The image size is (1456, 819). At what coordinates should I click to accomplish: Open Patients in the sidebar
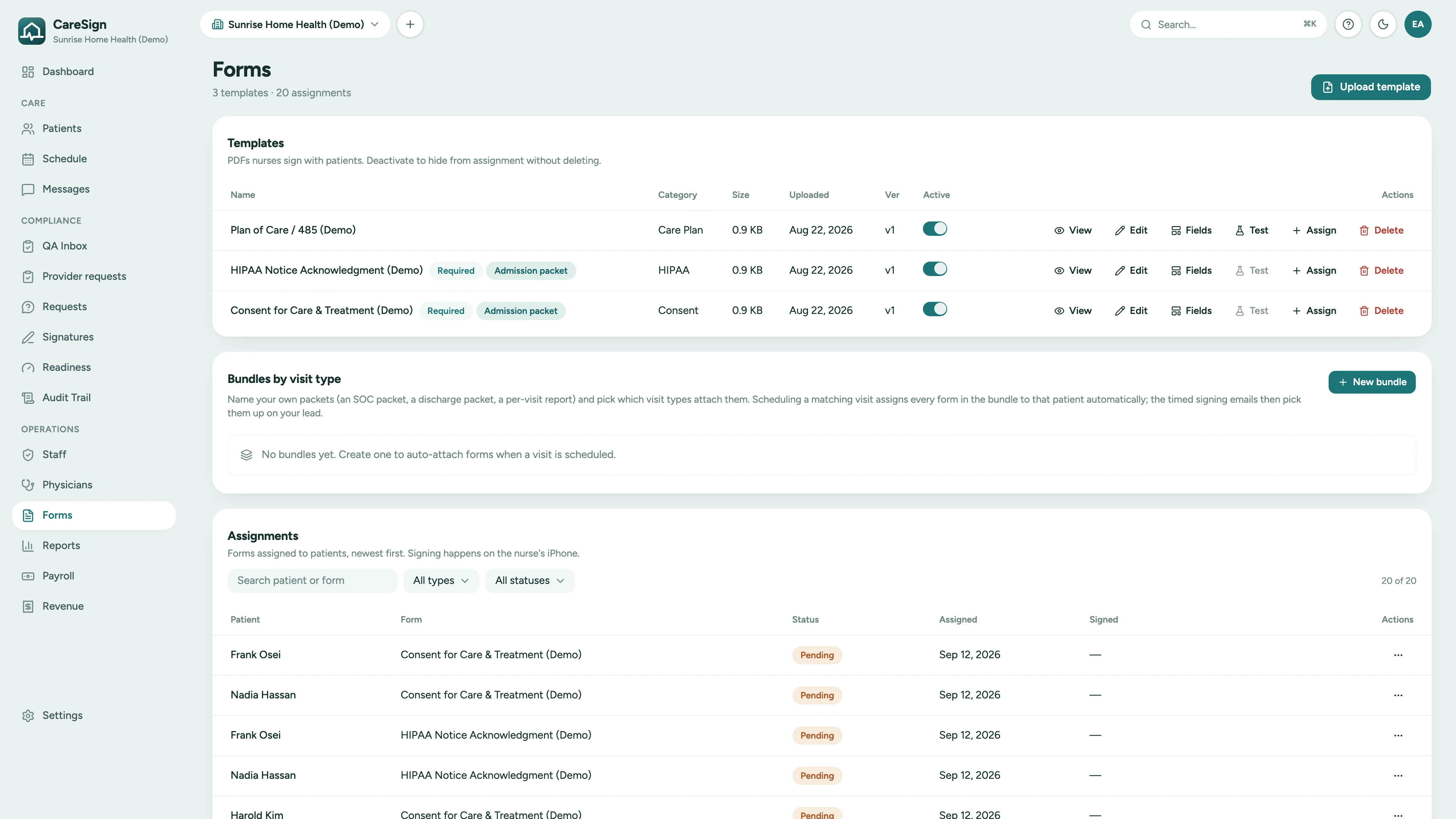(x=94, y=128)
